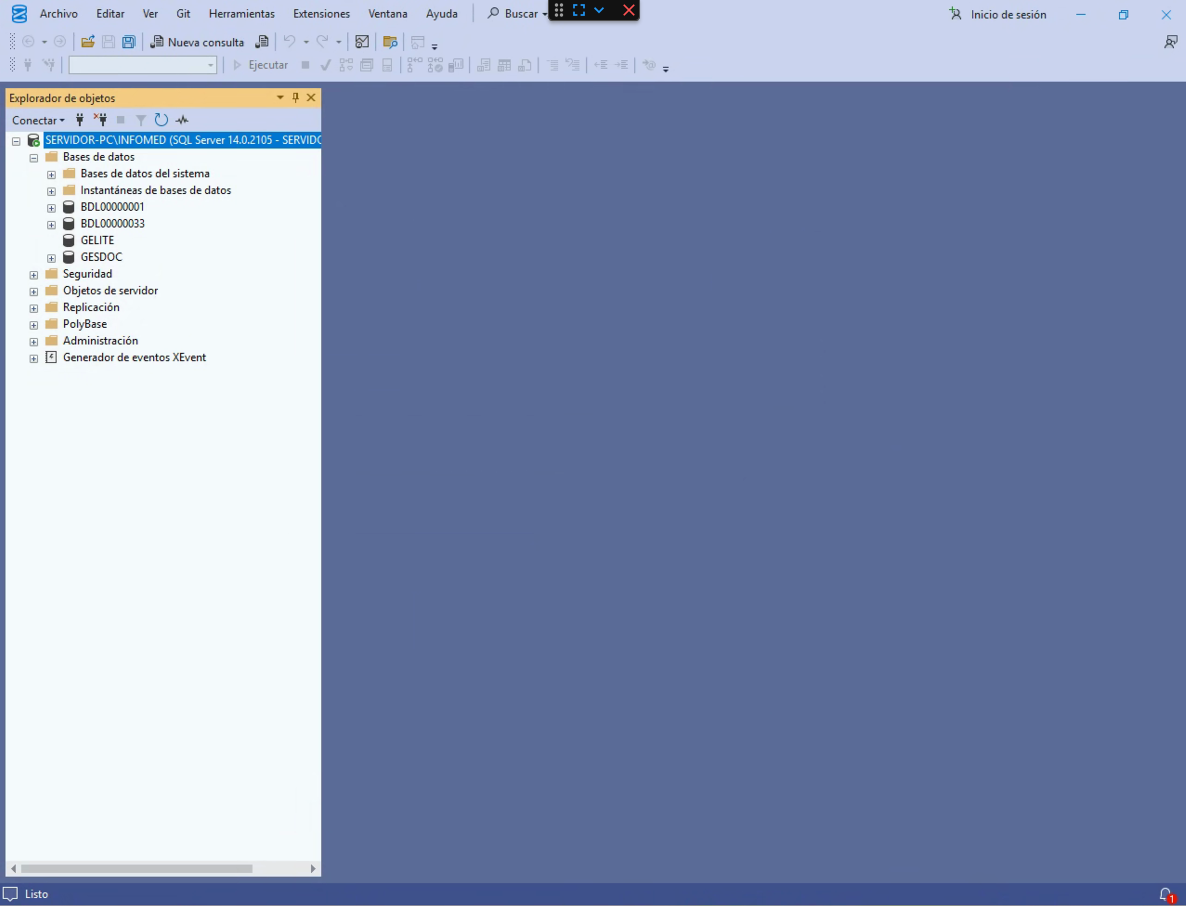
Task: Close the Explorador de objetos panel
Action: pyautogui.click(x=311, y=98)
